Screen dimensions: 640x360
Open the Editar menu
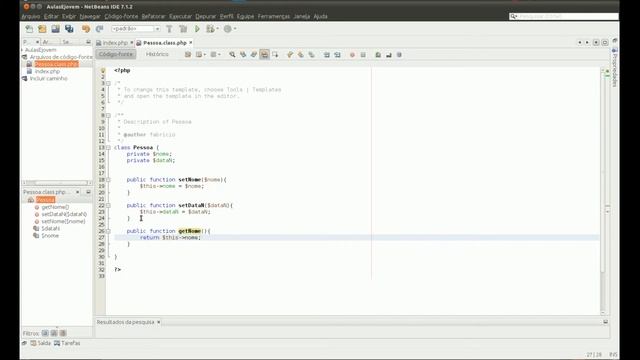click(51, 16)
